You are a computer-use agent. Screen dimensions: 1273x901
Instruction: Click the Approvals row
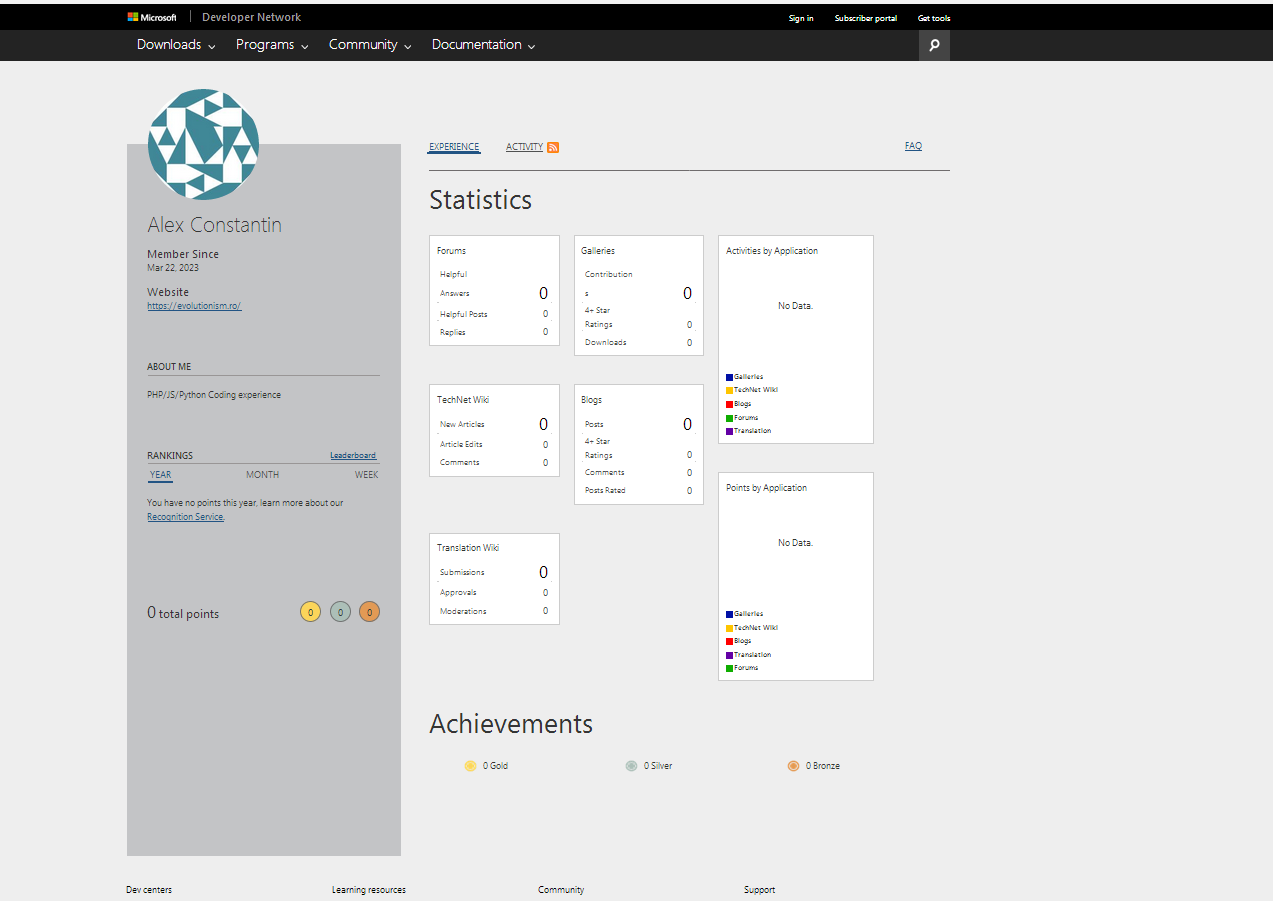pos(494,592)
